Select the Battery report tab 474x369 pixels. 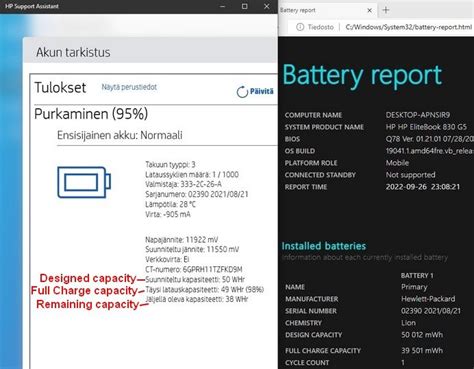tap(327, 10)
